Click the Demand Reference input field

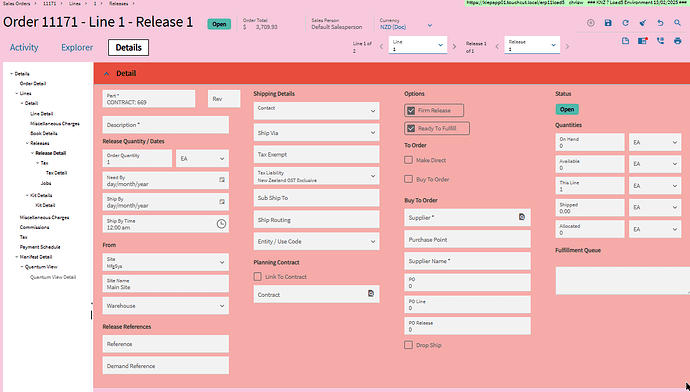[x=165, y=366]
